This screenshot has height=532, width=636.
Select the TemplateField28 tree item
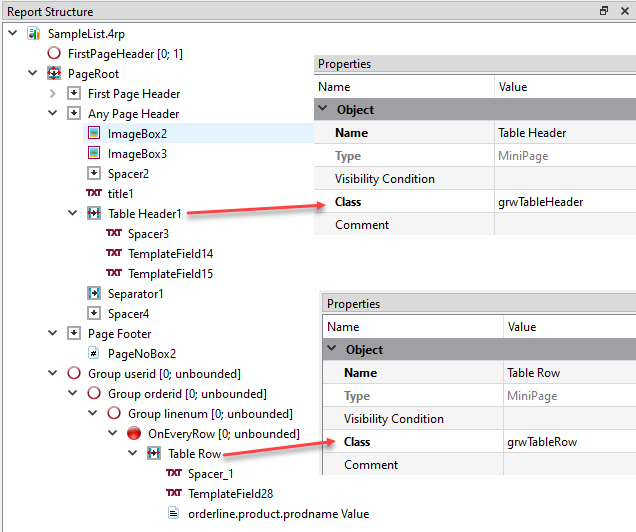(x=230, y=493)
